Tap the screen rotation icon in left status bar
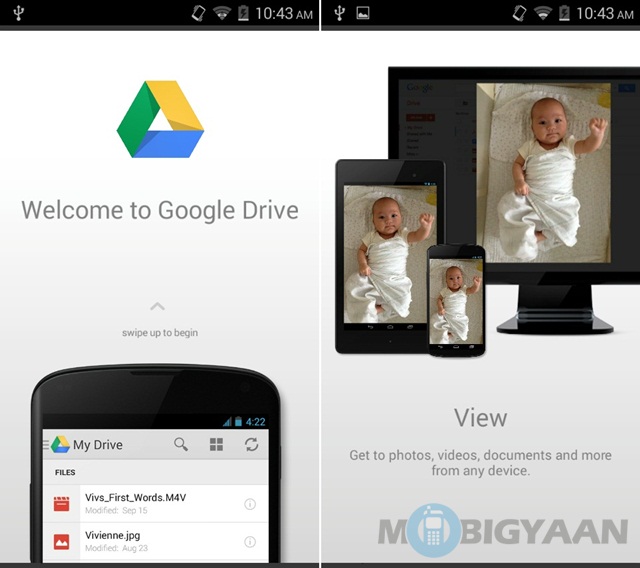640x568 pixels. pos(199,13)
